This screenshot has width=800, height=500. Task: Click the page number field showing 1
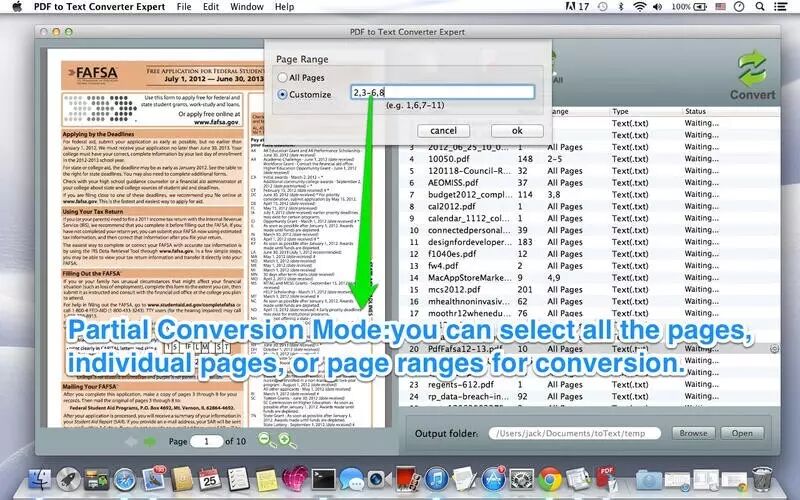pyautogui.click(x=206, y=441)
